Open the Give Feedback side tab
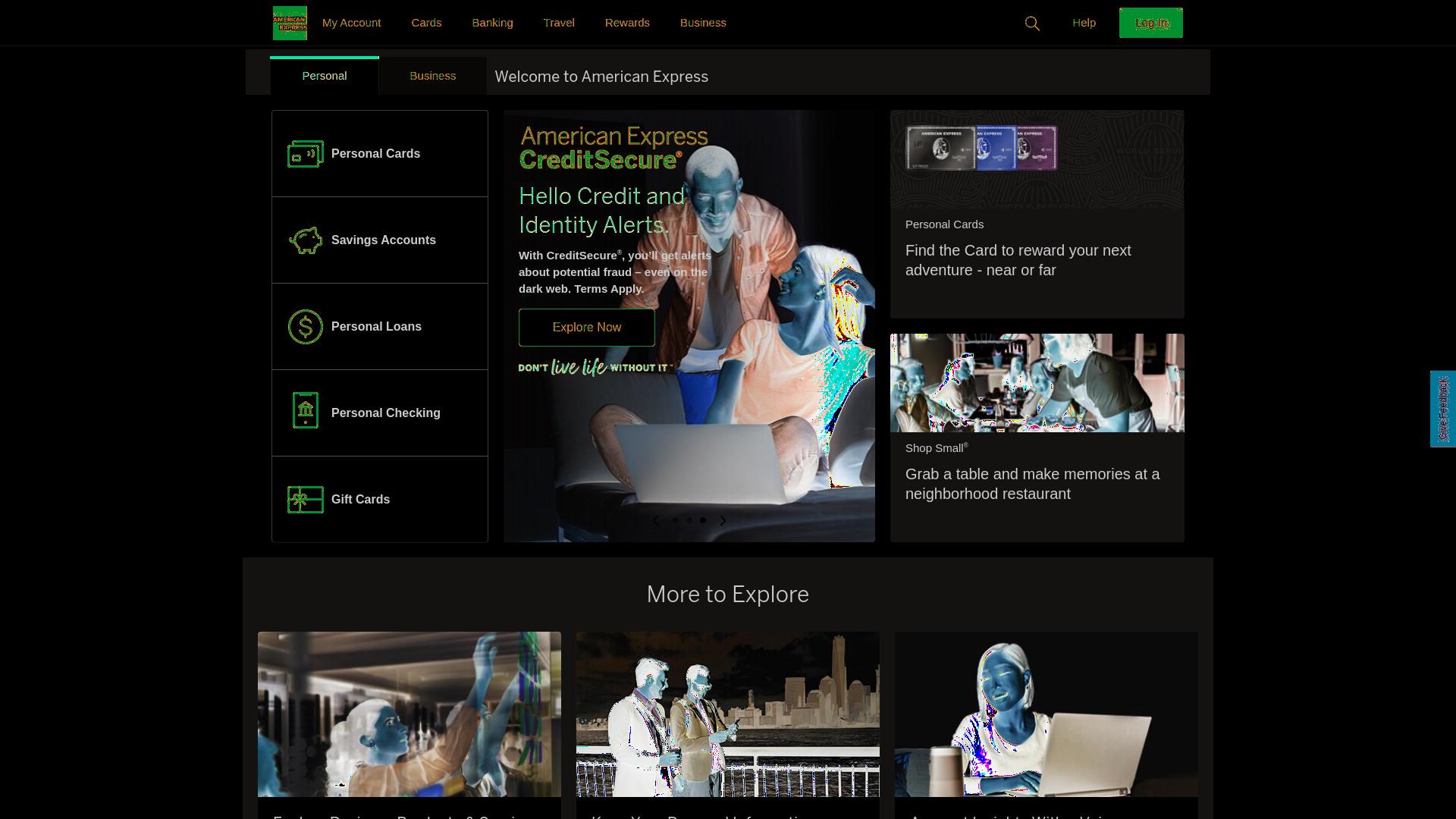This screenshot has width=1456, height=819. click(1443, 409)
